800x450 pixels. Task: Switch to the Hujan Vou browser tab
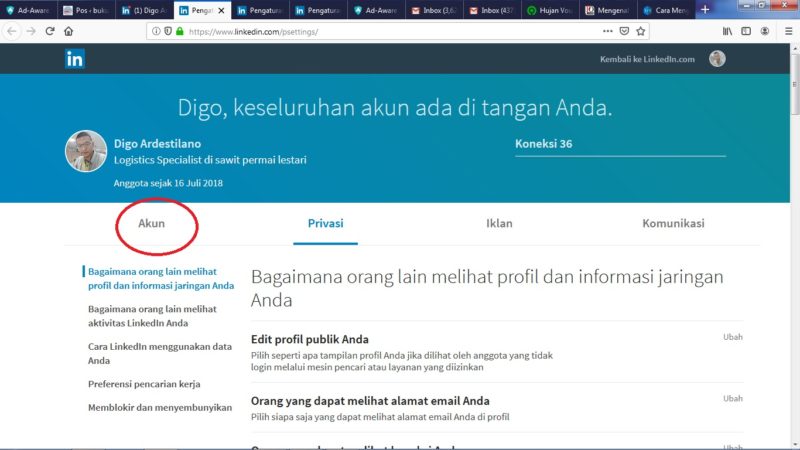click(x=550, y=10)
